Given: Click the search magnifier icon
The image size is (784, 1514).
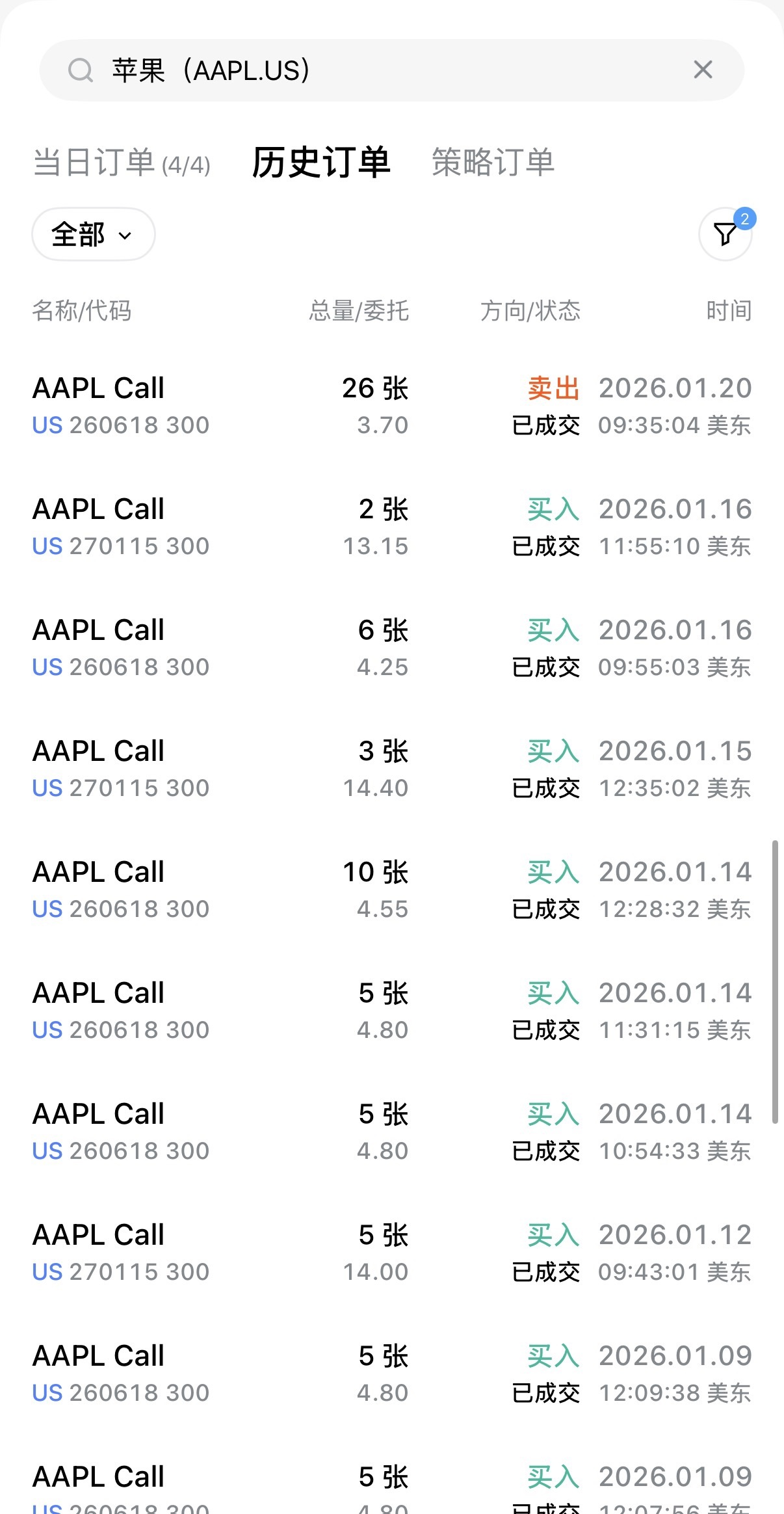Looking at the screenshot, I should click(81, 70).
